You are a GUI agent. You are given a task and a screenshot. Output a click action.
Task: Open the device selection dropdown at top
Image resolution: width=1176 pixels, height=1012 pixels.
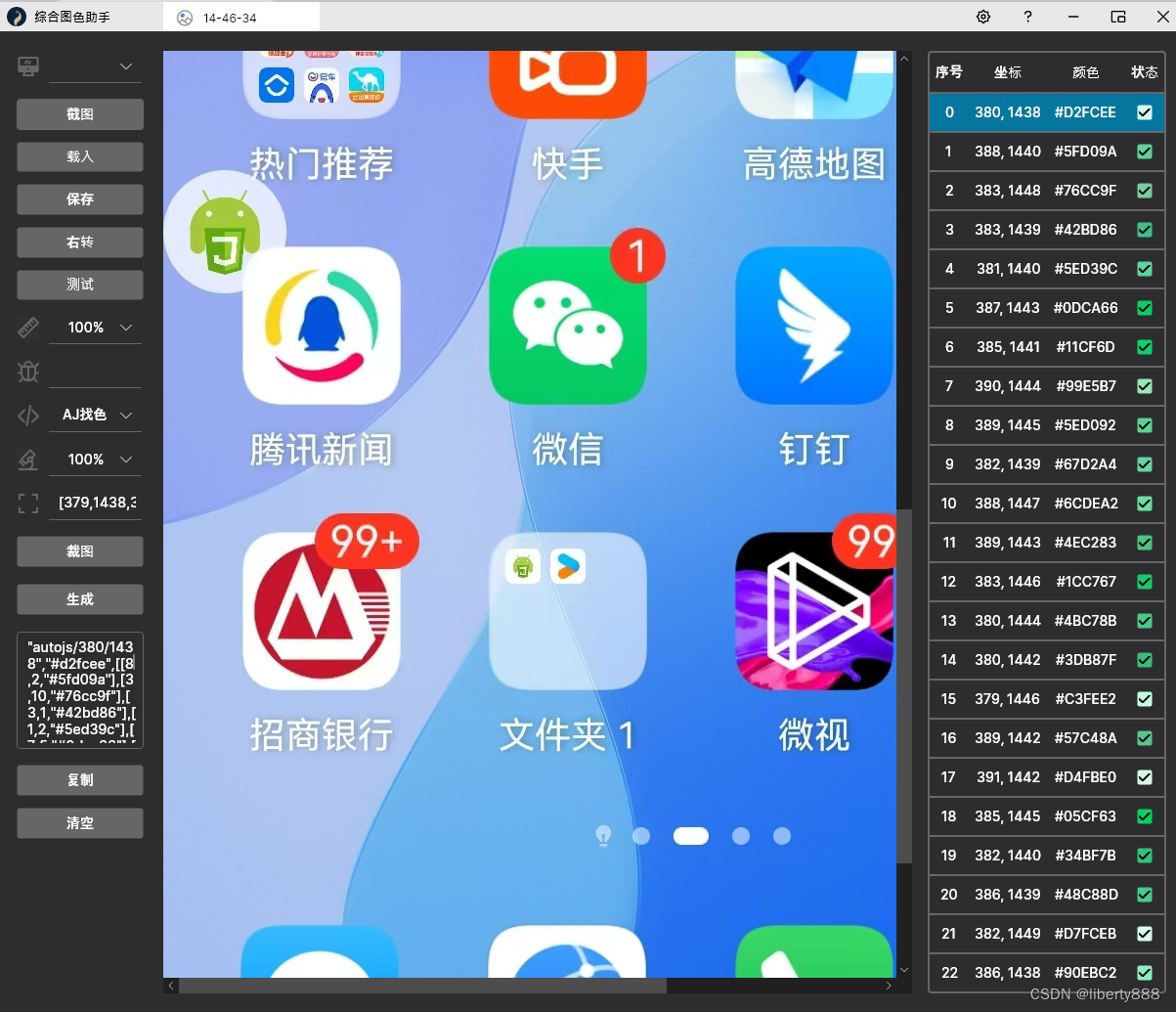click(95, 66)
